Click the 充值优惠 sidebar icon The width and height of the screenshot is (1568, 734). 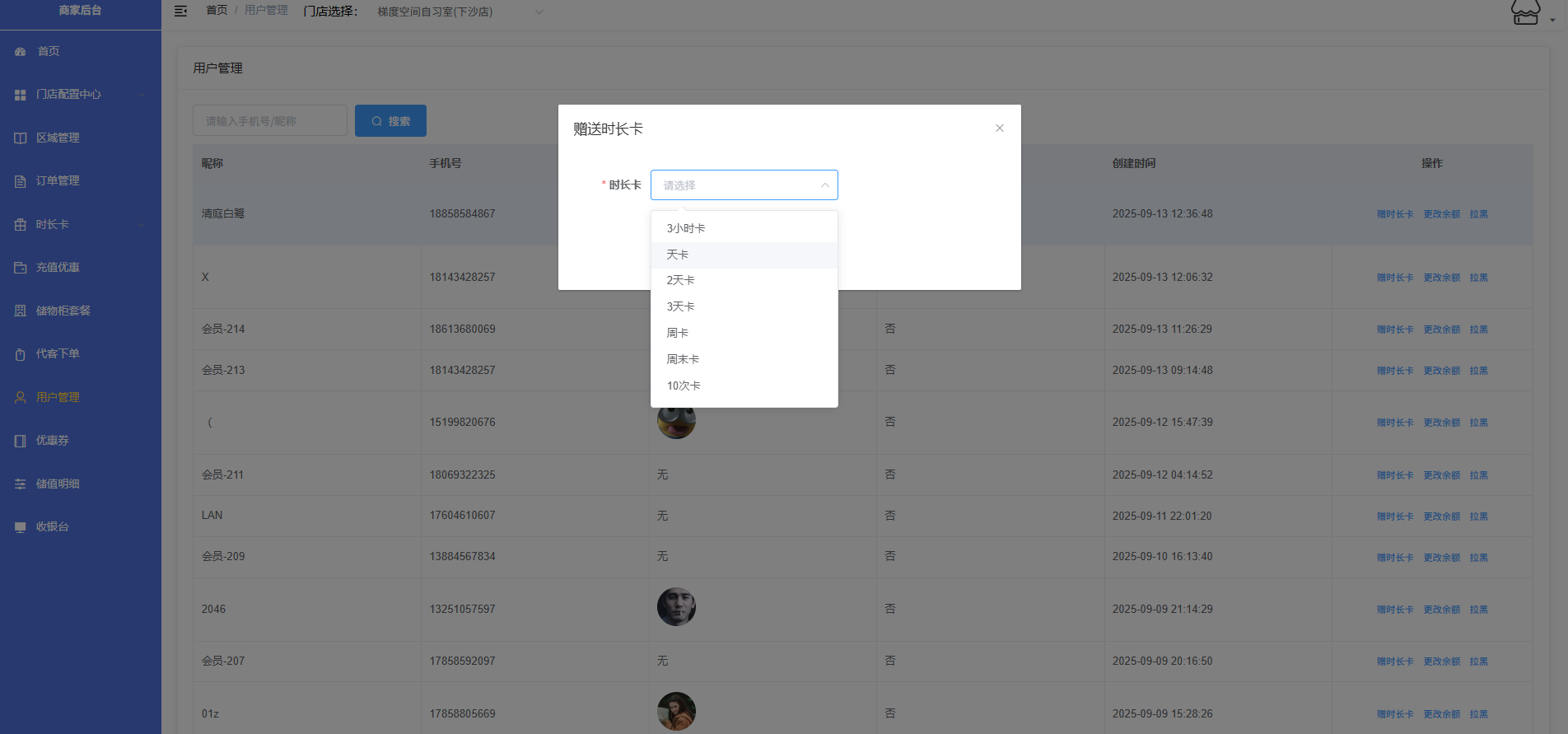click(21, 268)
